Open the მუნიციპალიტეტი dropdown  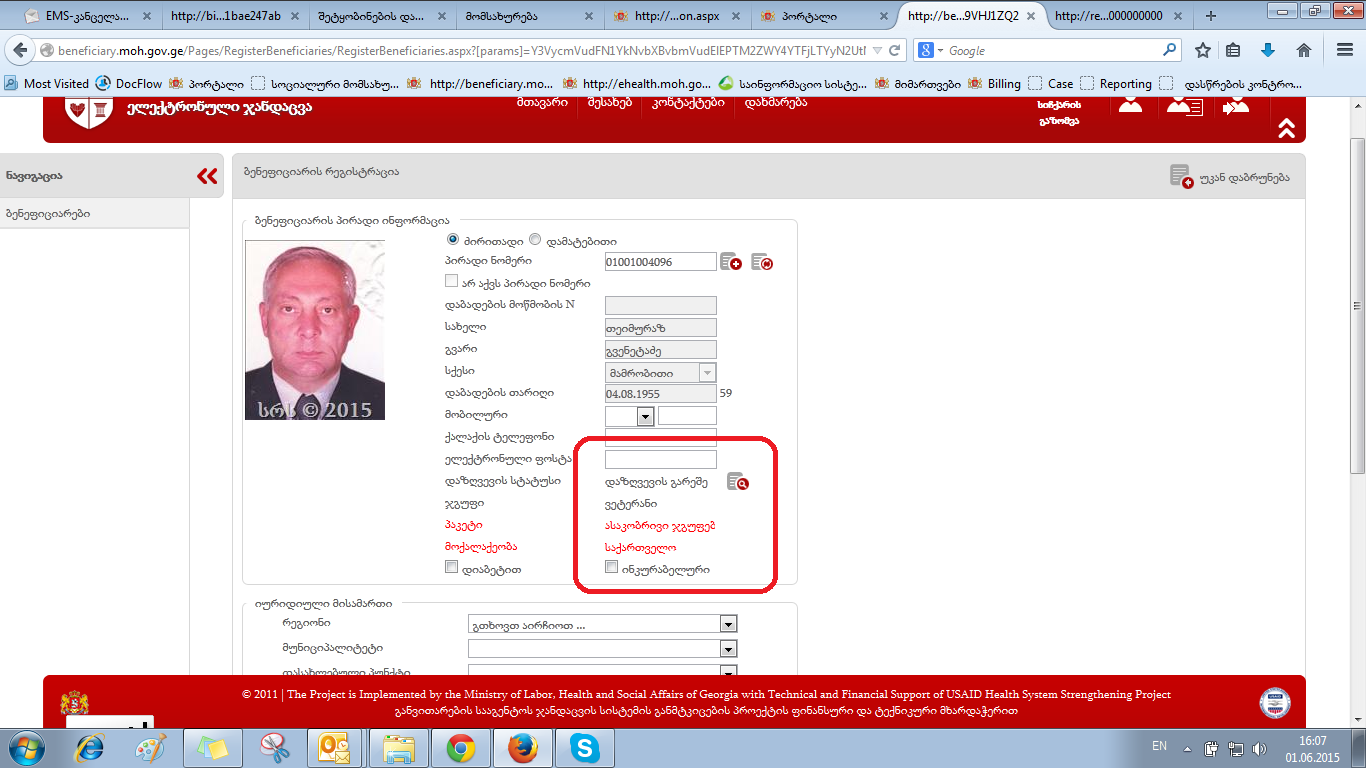[x=728, y=649]
